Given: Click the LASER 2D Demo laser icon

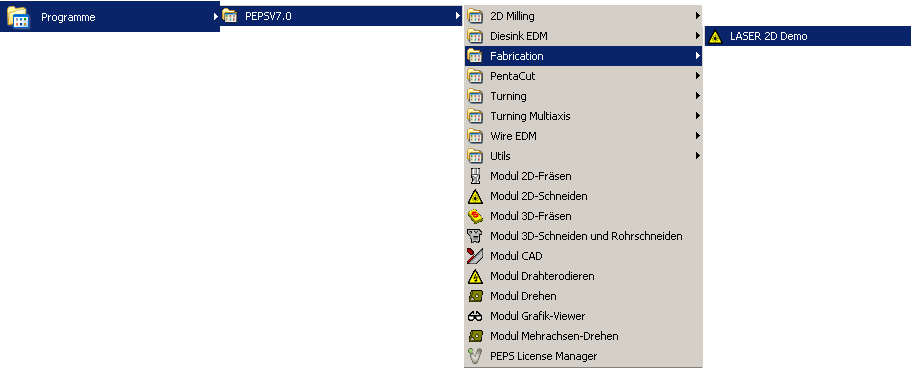Looking at the screenshot, I should pyautogui.click(x=716, y=36).
